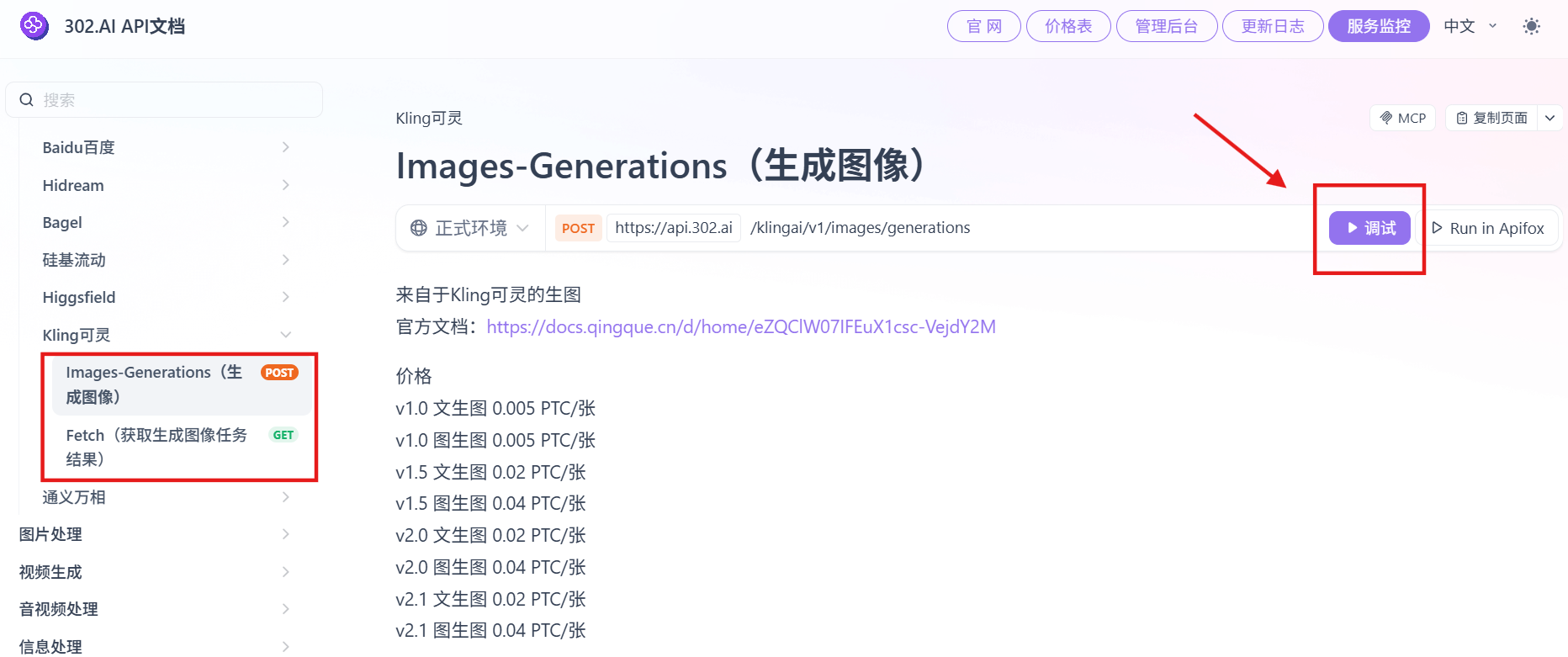1568x657 pixels.
Task: Click the globe icon beside 正式环境
Action: (x=418, y=228)
